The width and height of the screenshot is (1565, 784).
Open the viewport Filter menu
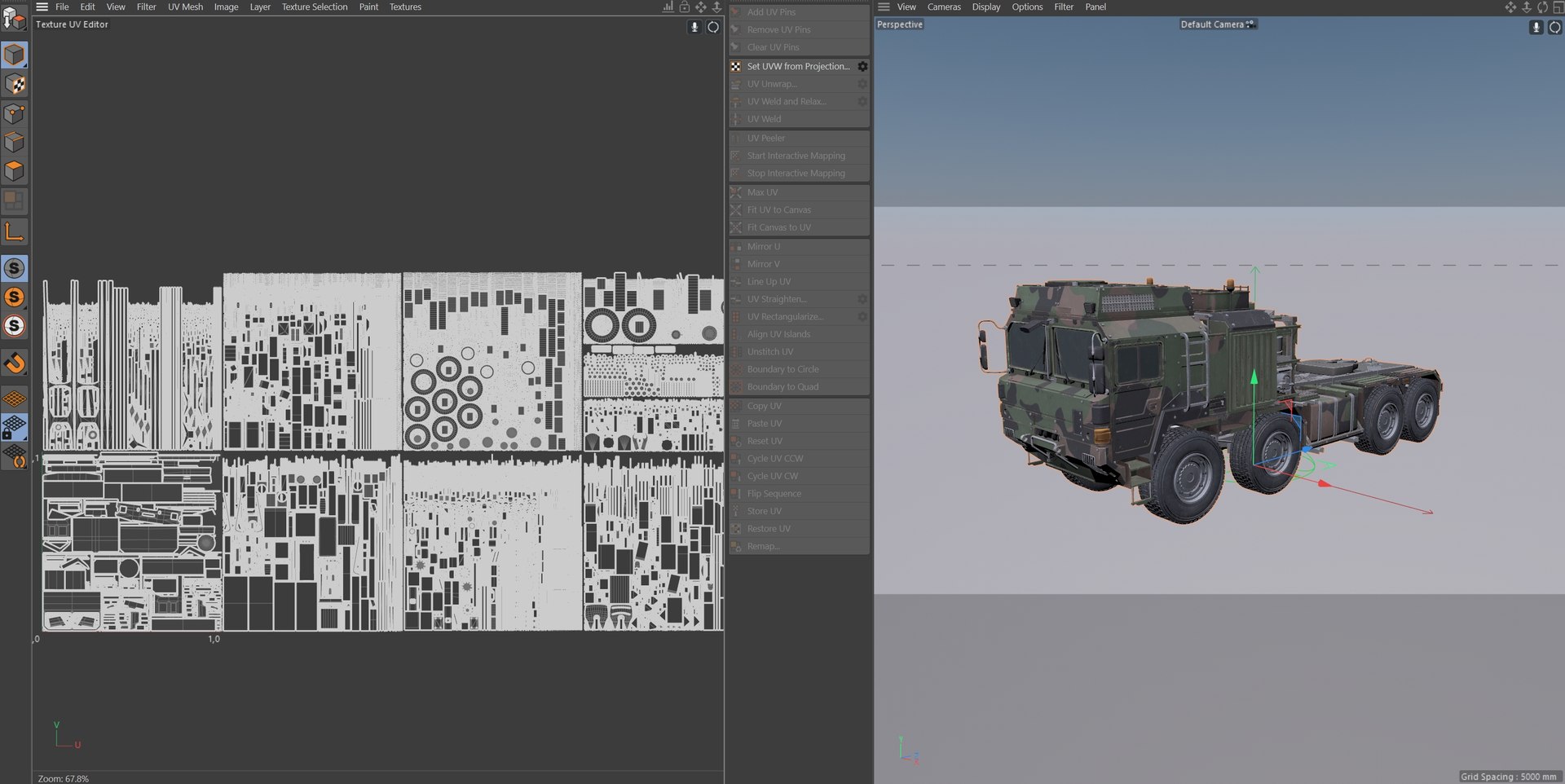tap(1064, 7)
